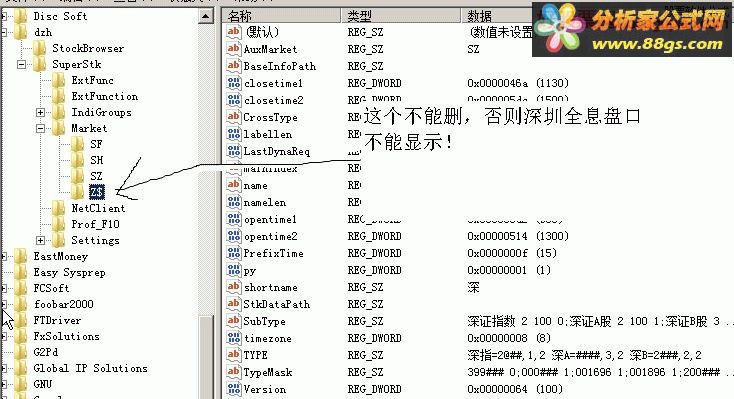
Task: Click the Global IP Solutions folder icon
Action: pos(21,368)
